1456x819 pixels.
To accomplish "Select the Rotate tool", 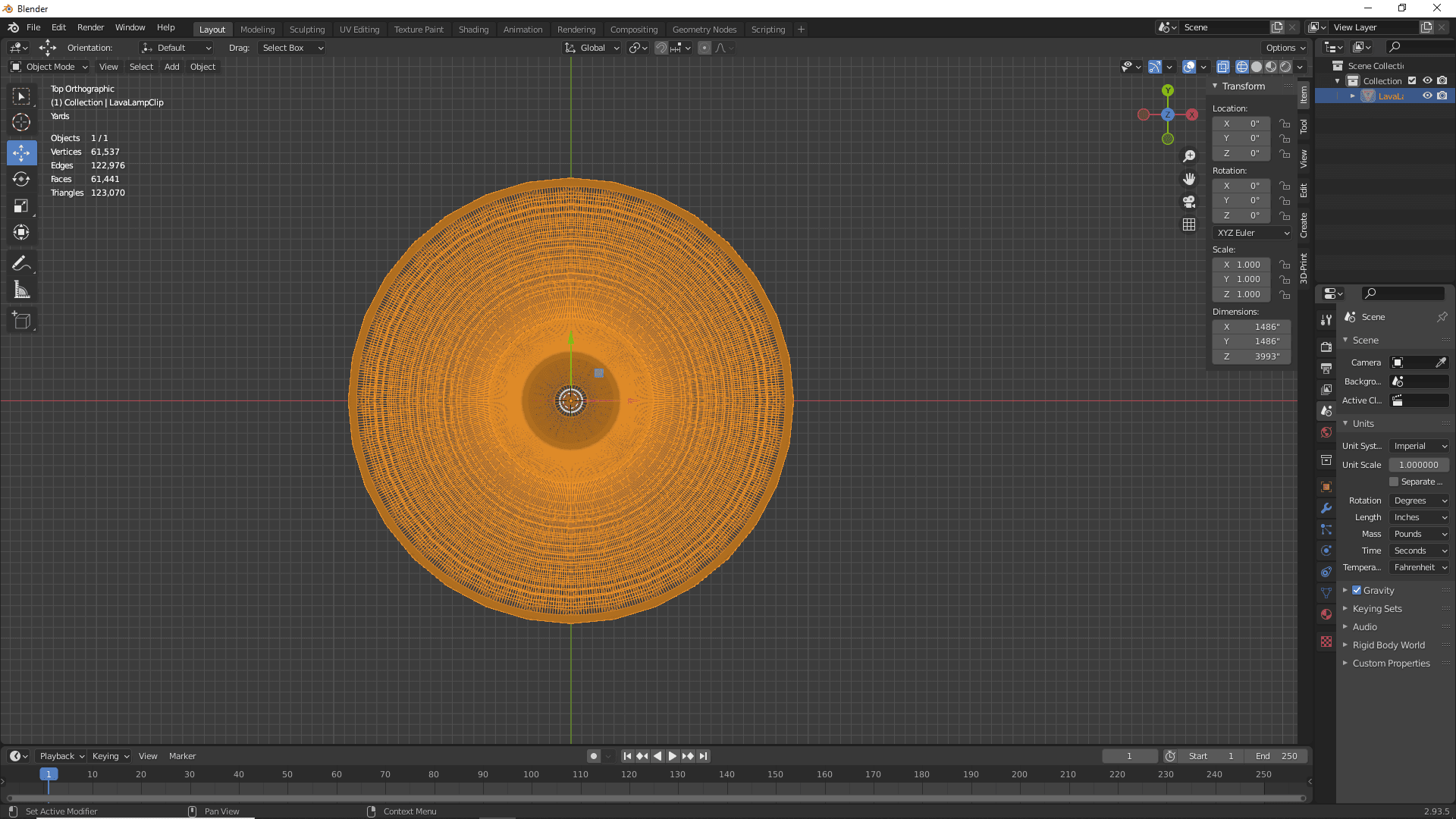I will coord(21,179).
